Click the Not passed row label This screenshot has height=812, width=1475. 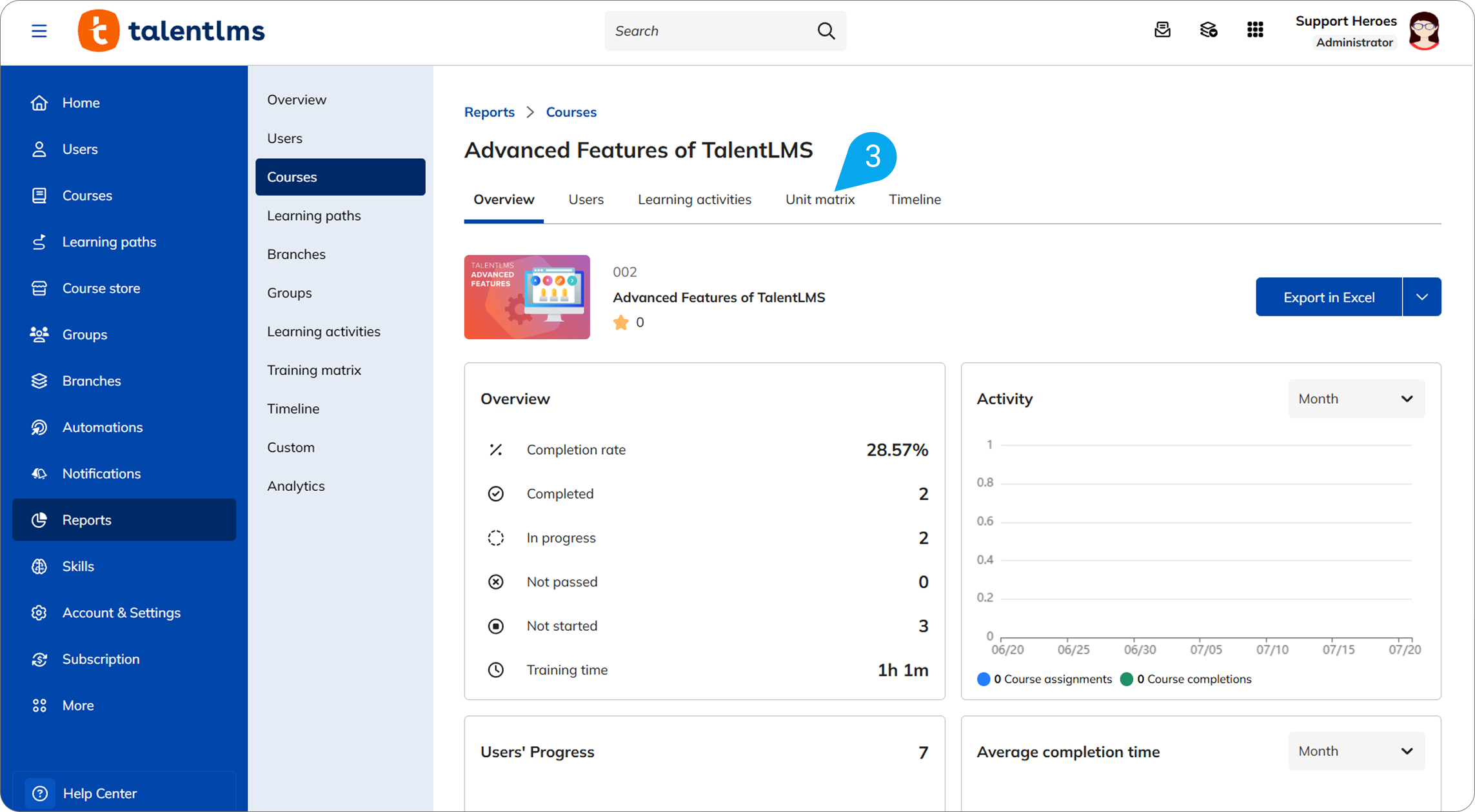point(562,582)
